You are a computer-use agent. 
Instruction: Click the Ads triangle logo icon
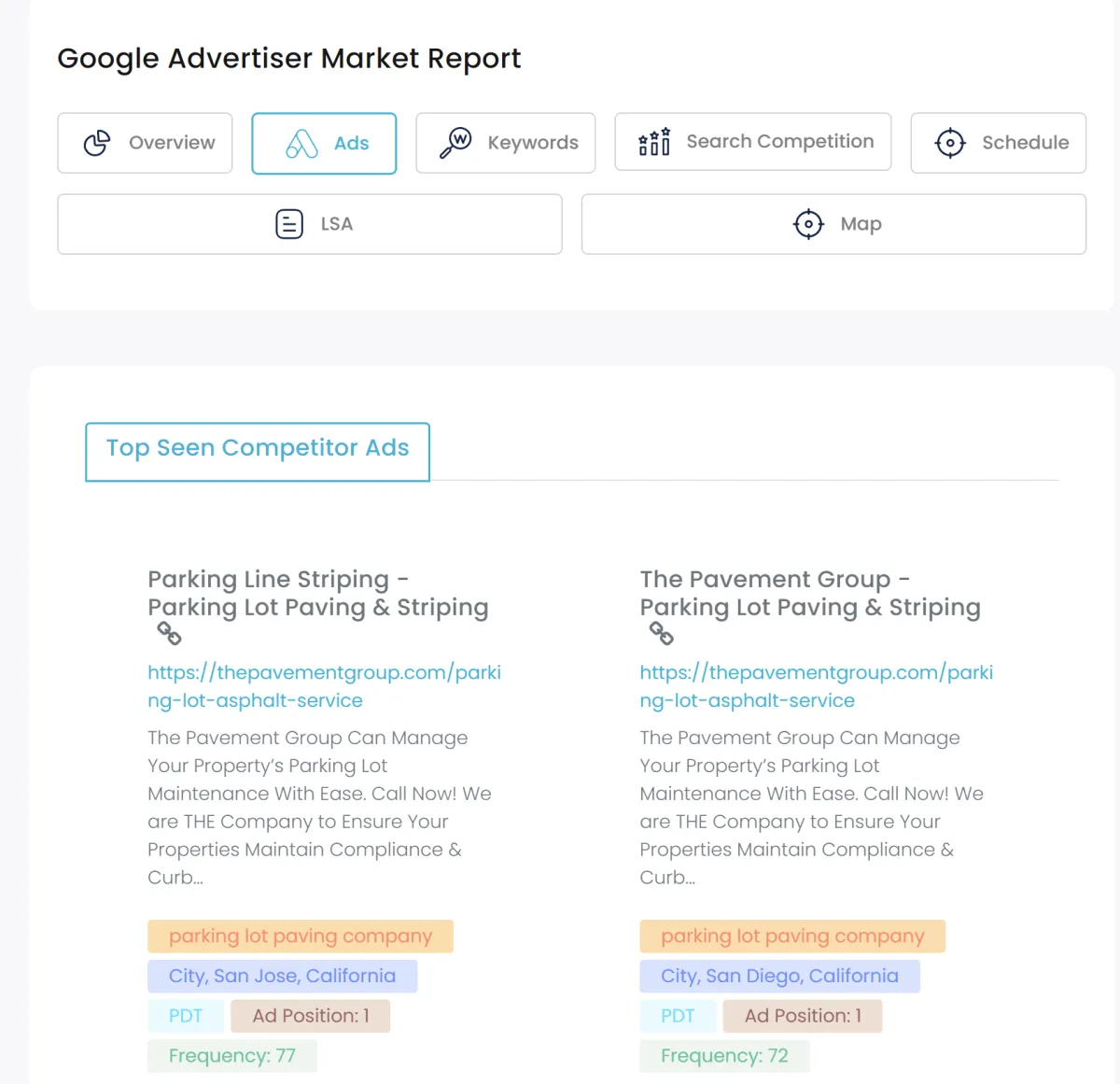tap(301, 143)
